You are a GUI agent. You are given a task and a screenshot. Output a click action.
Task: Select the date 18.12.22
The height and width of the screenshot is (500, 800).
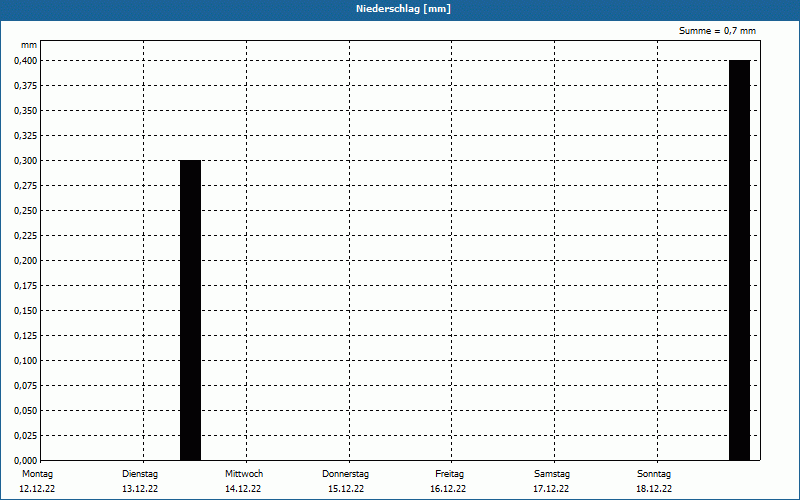point(654,489)
